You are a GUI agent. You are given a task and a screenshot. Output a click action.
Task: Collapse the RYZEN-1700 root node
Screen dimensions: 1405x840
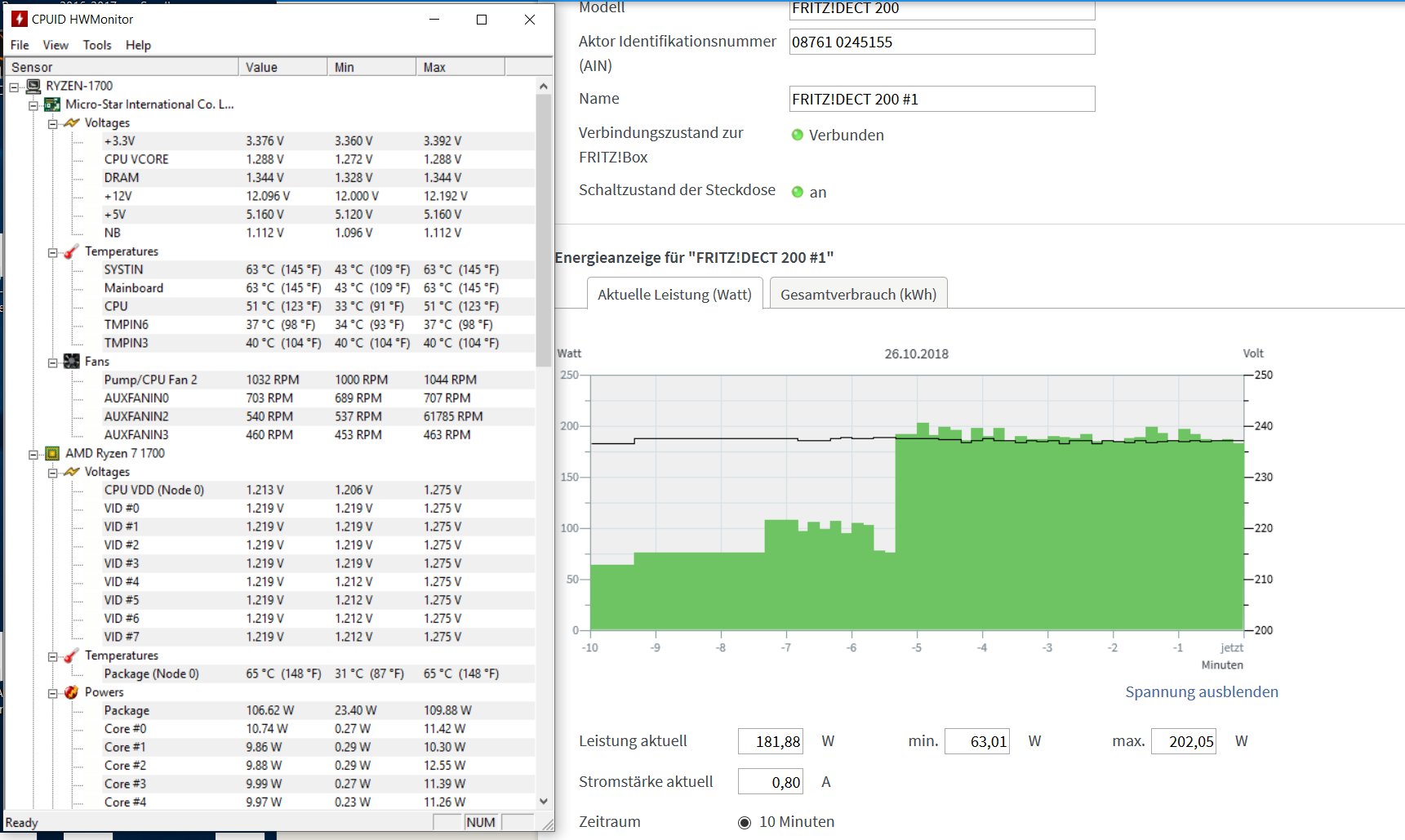click(x=14, y=87)
